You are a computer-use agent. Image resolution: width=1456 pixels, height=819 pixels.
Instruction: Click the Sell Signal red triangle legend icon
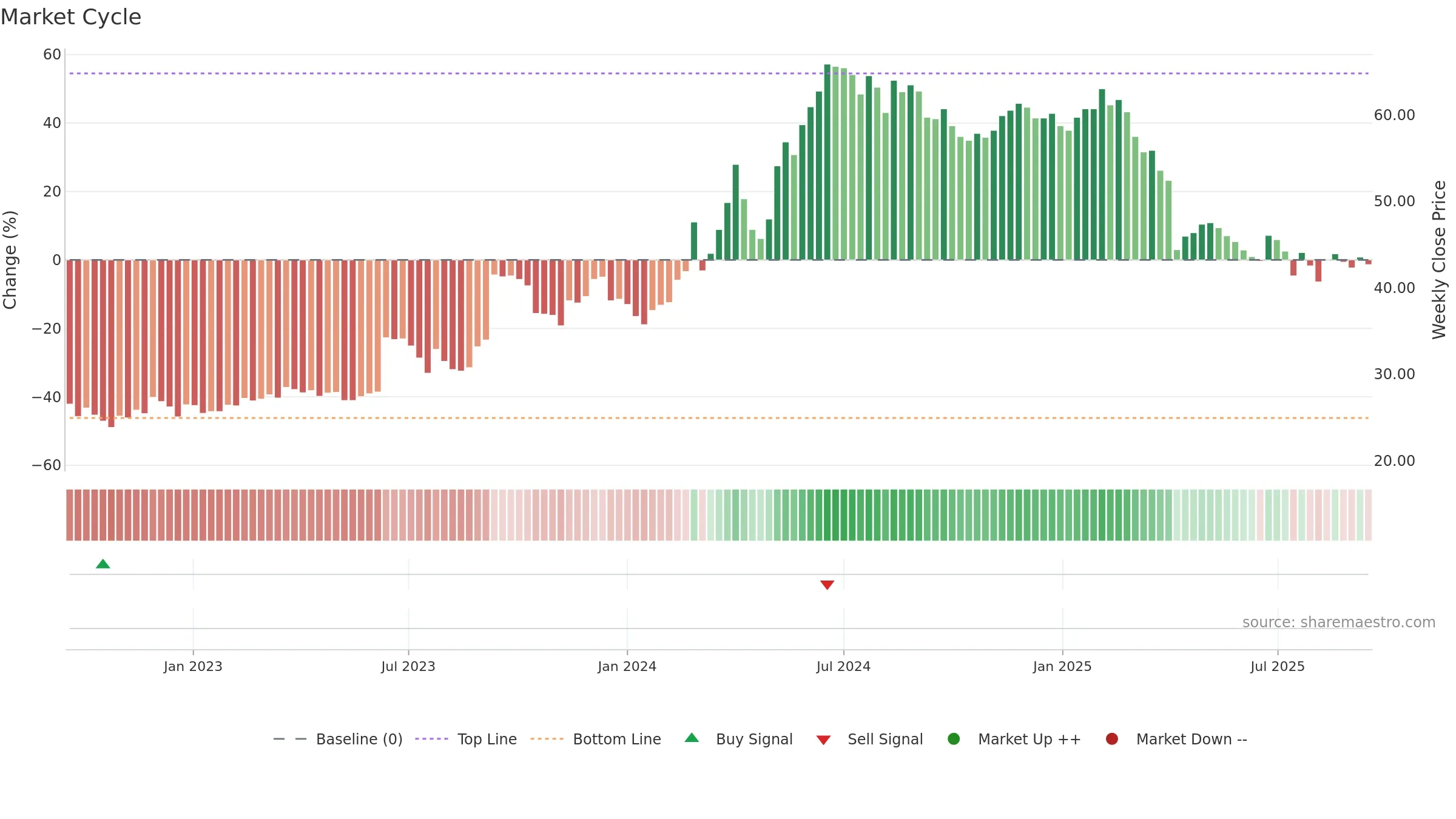pyautogui.click(x=823, y=740)
